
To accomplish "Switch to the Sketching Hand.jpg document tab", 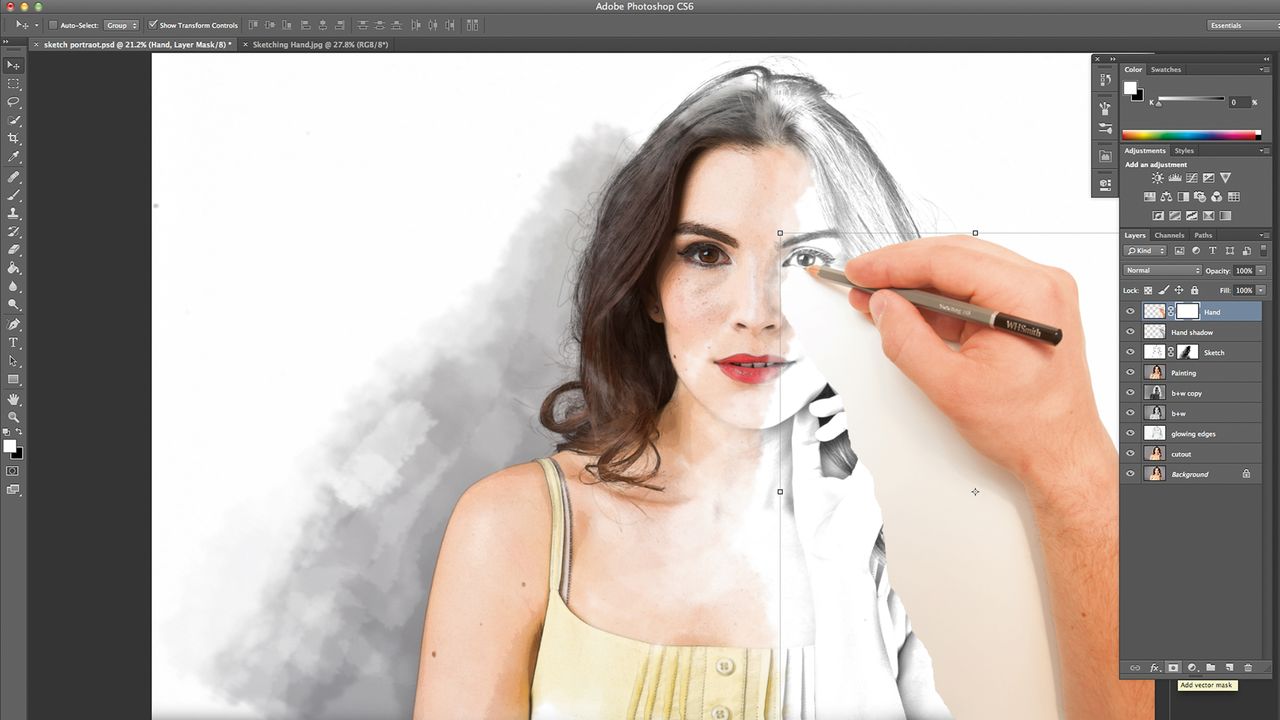I will 320,45.
